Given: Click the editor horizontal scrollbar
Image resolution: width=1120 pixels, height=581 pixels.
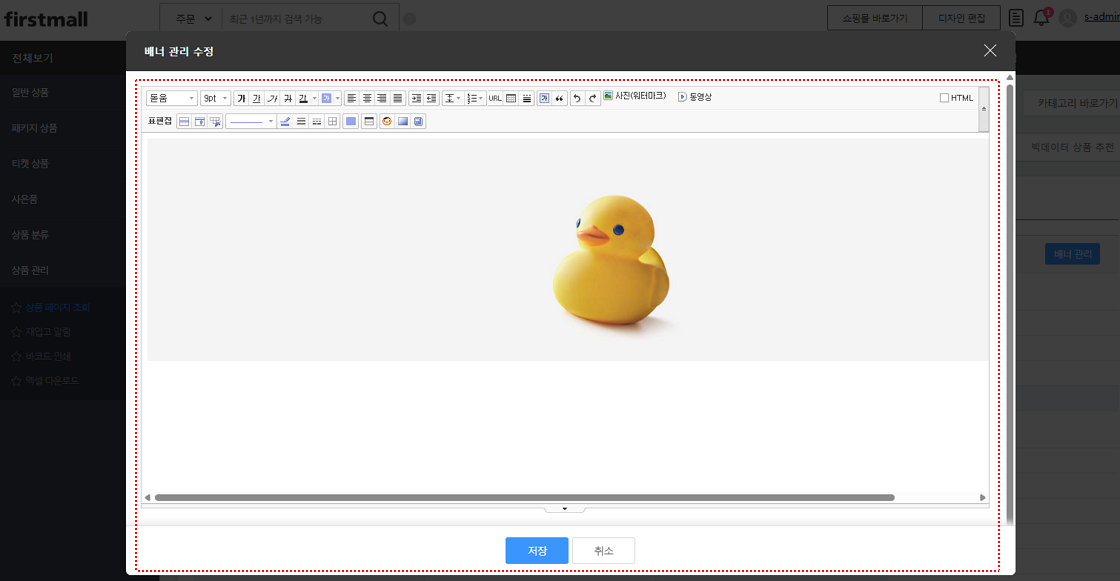Looking at the screenshot, I should (524, 497).
